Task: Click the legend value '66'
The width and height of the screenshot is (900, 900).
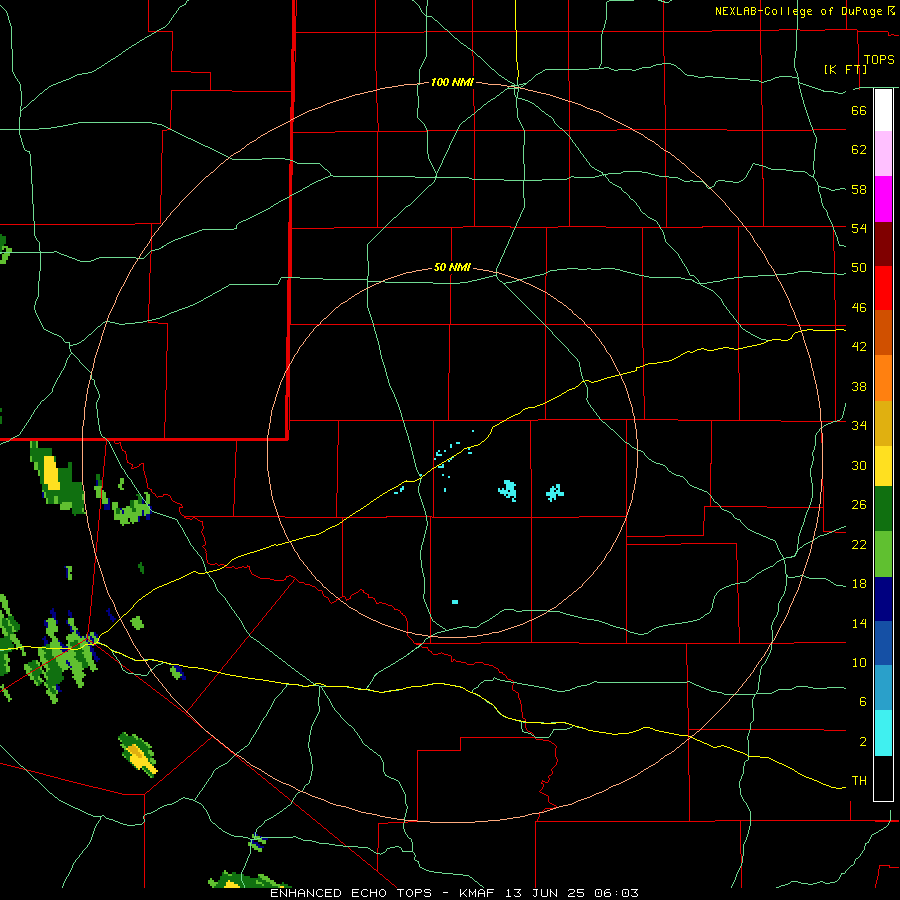Action: (x=859, y=110)
